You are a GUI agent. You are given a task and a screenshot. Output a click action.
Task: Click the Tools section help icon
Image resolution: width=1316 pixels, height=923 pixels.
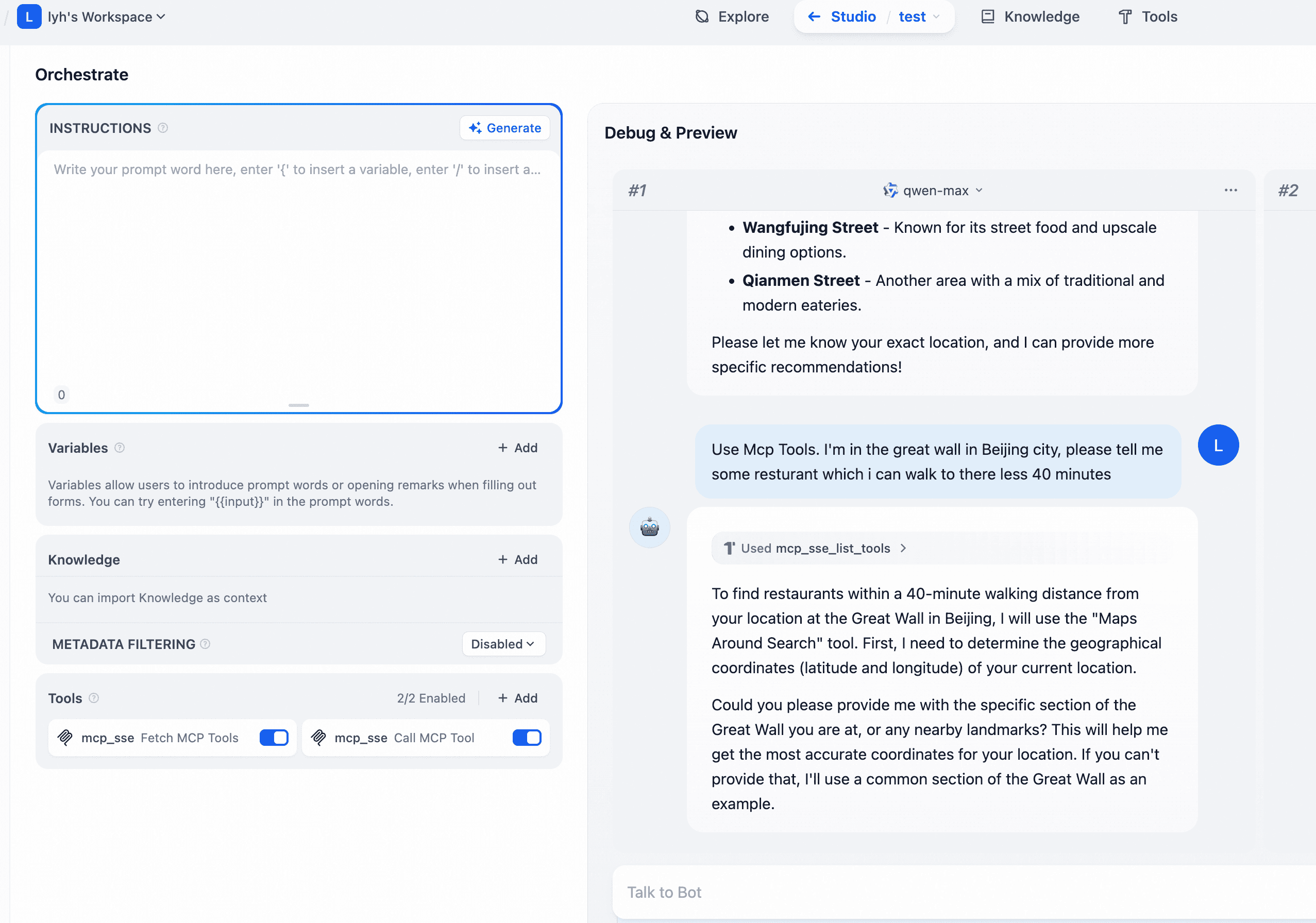click(x=94, y=698)
